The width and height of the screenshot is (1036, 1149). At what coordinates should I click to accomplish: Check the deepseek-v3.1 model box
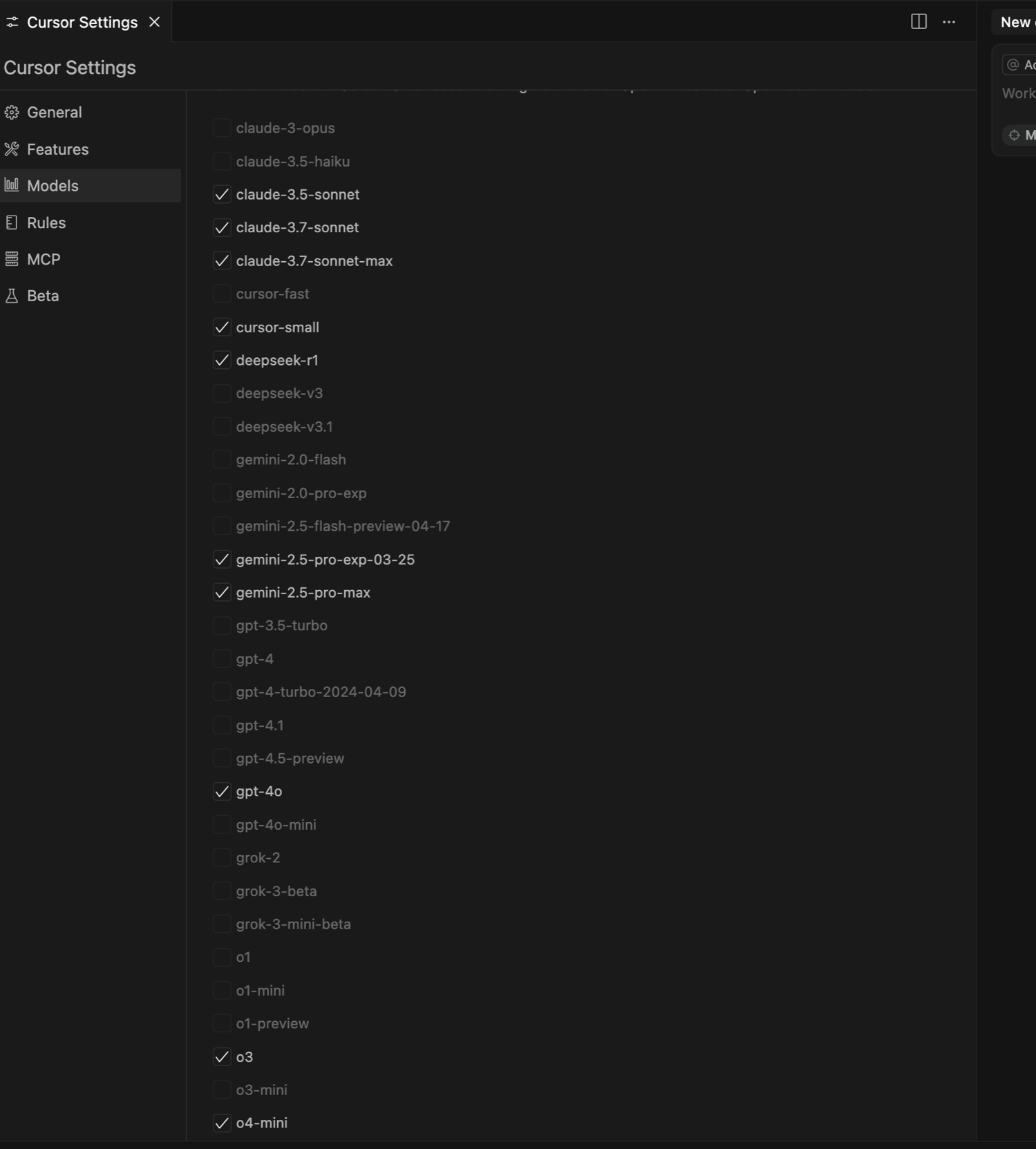222,426
